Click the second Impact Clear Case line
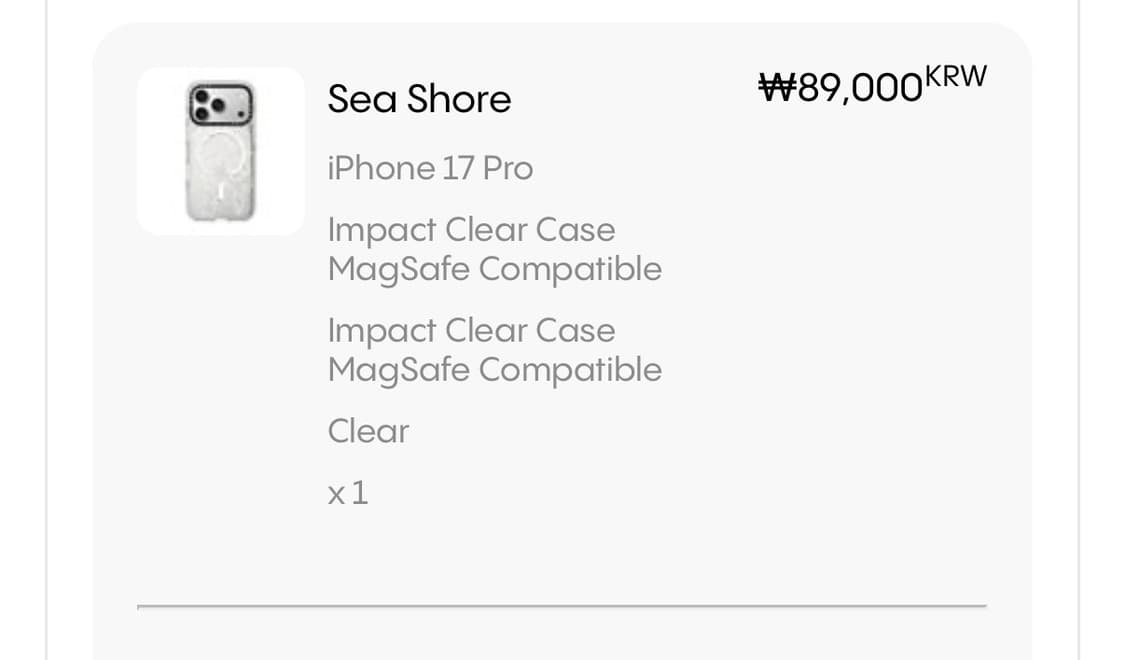The image size is (1125, 660). (x=471, y=331)
